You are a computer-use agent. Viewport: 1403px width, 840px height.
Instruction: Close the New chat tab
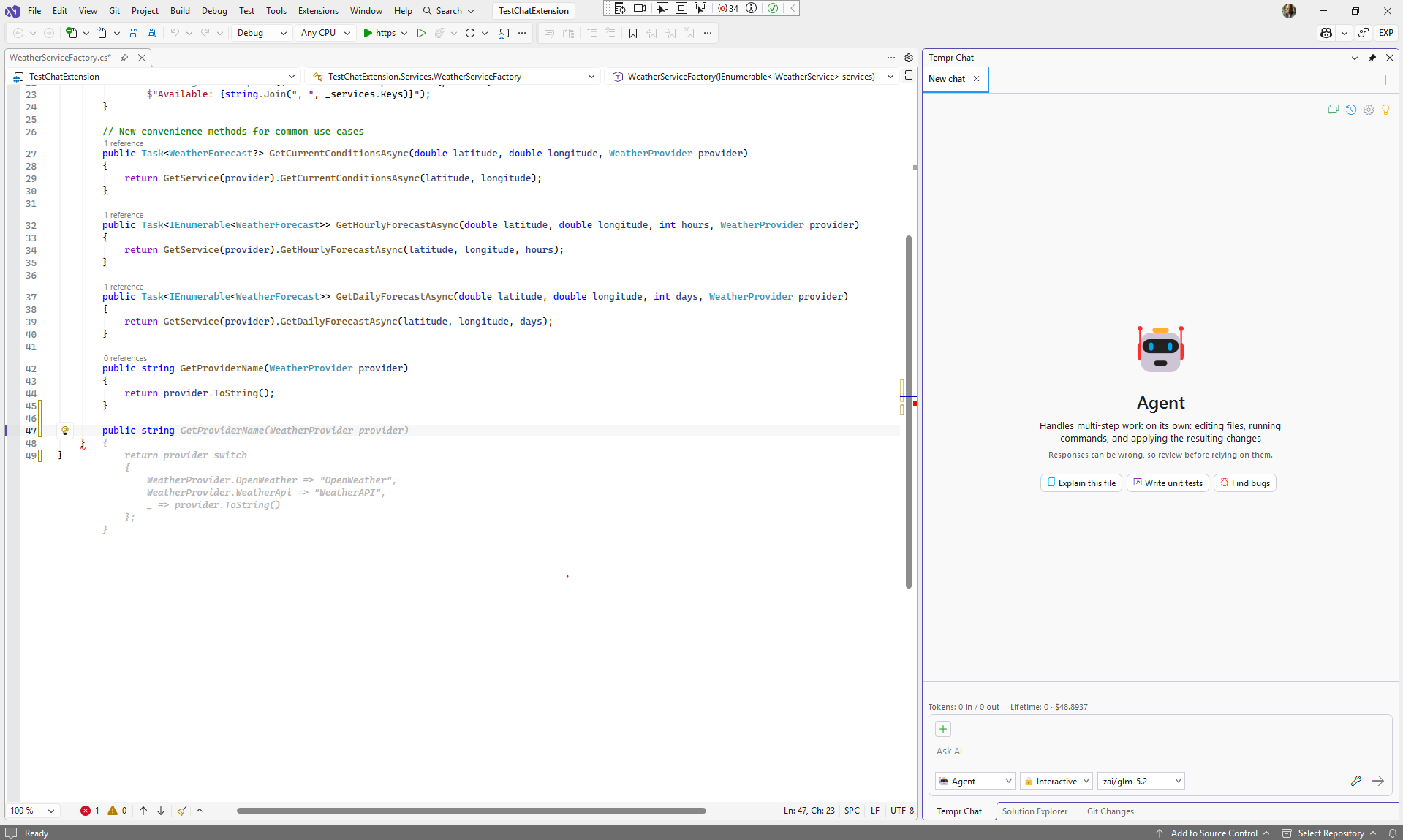976,79
